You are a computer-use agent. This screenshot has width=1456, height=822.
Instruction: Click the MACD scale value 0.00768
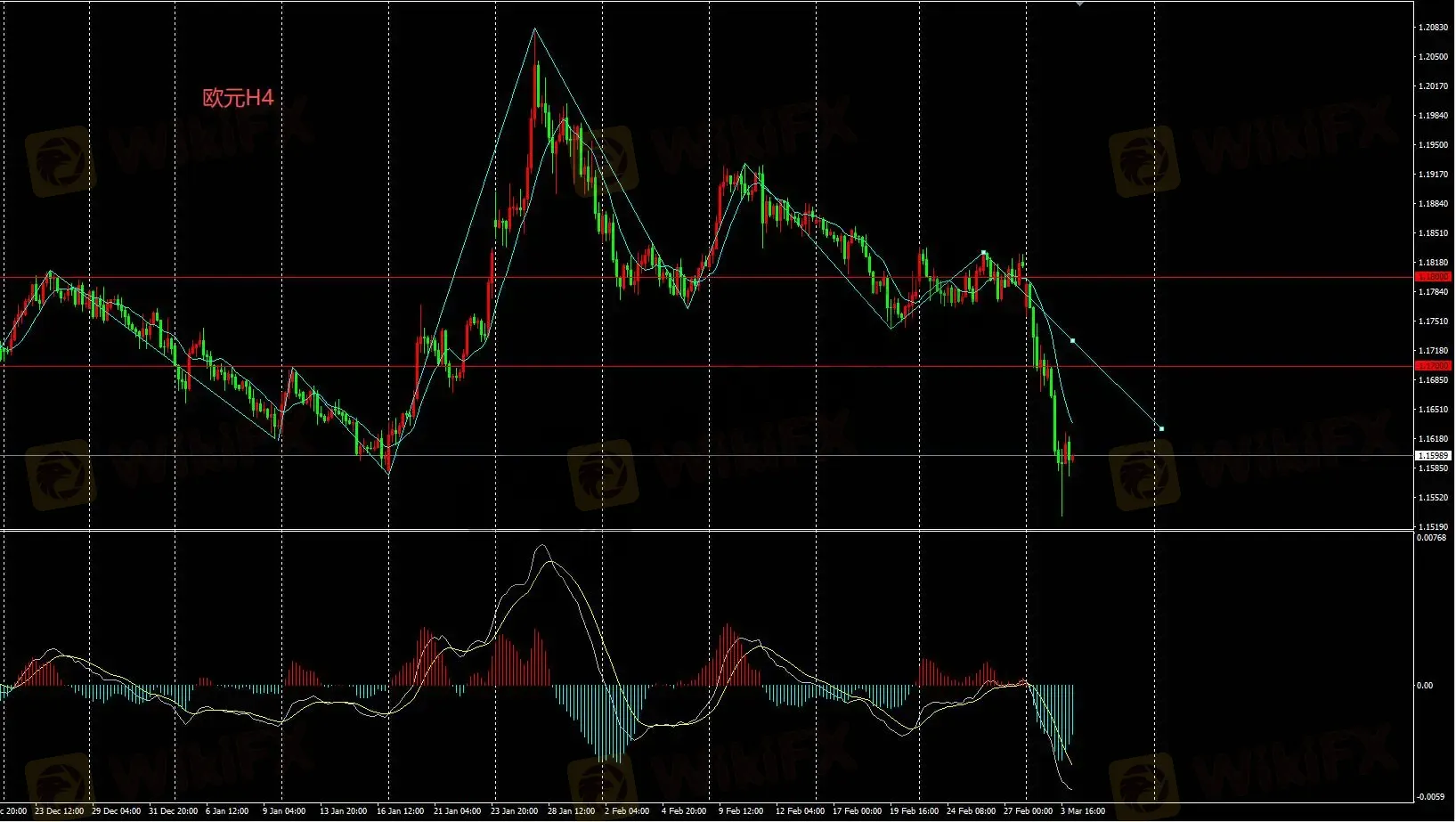coord(1431,538)
